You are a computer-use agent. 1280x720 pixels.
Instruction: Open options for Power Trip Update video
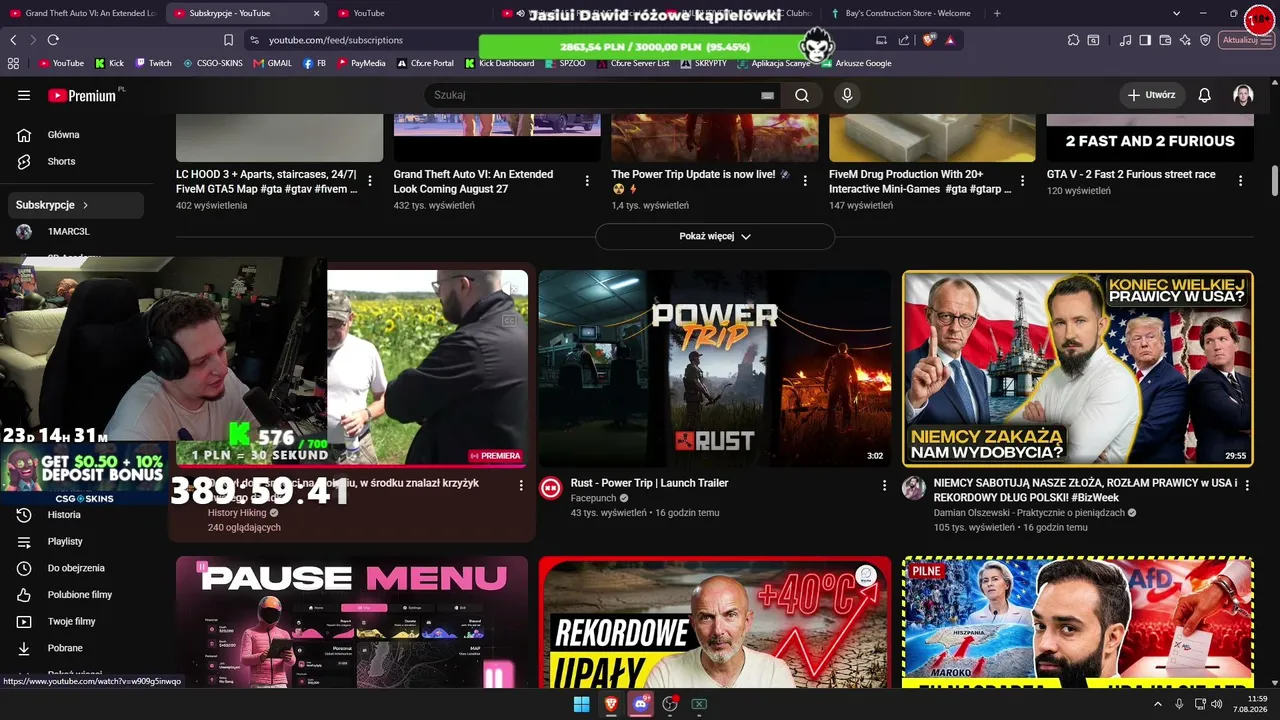click(x=805, y=181)
